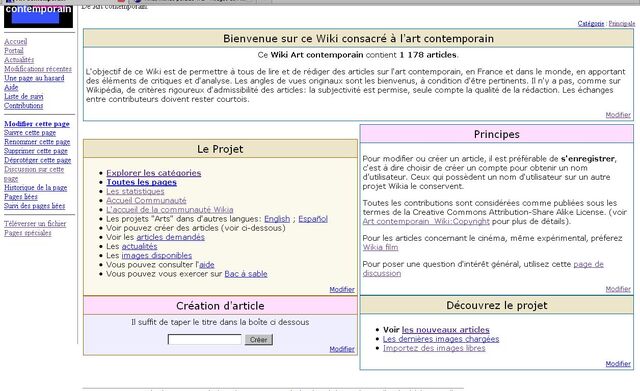Open the actualités link in Le Projet
This screenshot has height=391, width=640.
point(139,247)
